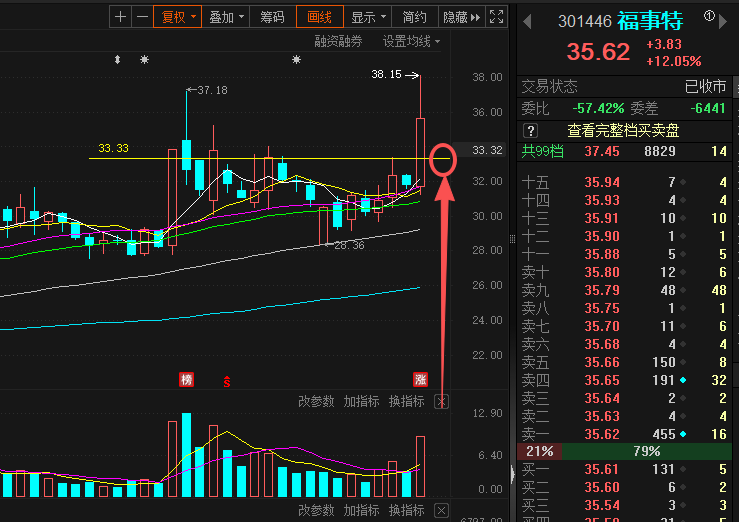Open 设置均线 moving average settings
The height and width of the screenshot is (522, 739).
411,41
